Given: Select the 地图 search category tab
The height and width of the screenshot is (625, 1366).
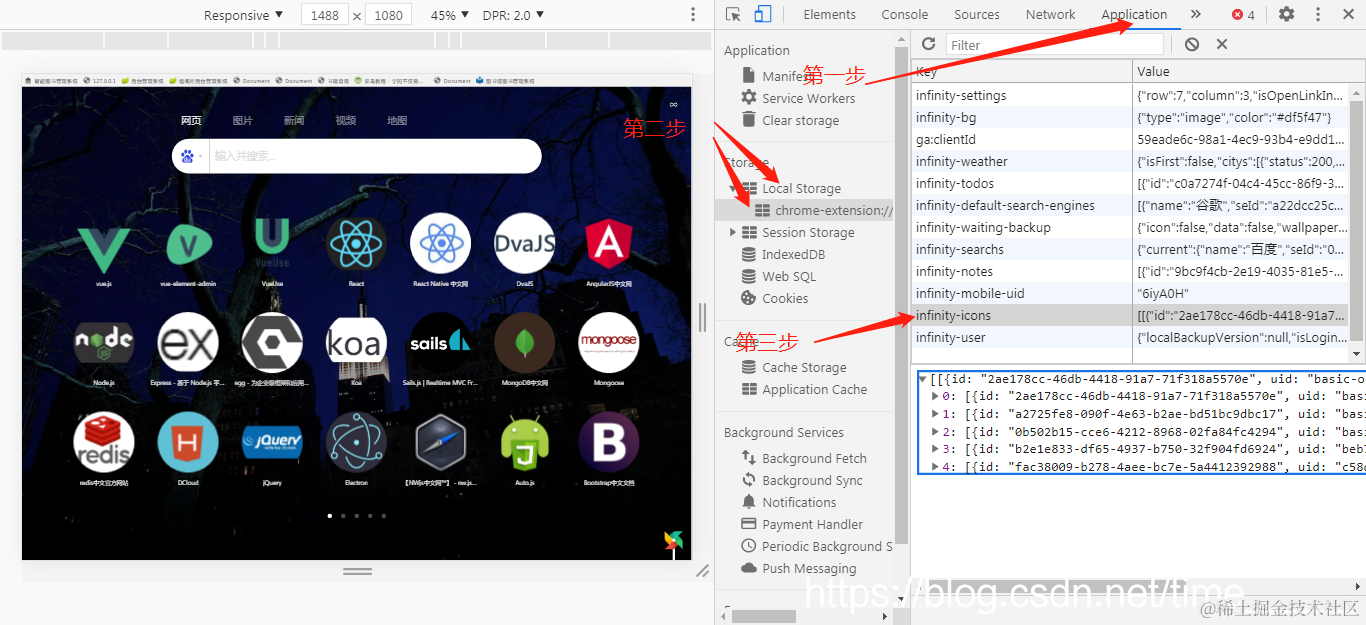Looking at the screenshot, I should [x=397, y=120].
